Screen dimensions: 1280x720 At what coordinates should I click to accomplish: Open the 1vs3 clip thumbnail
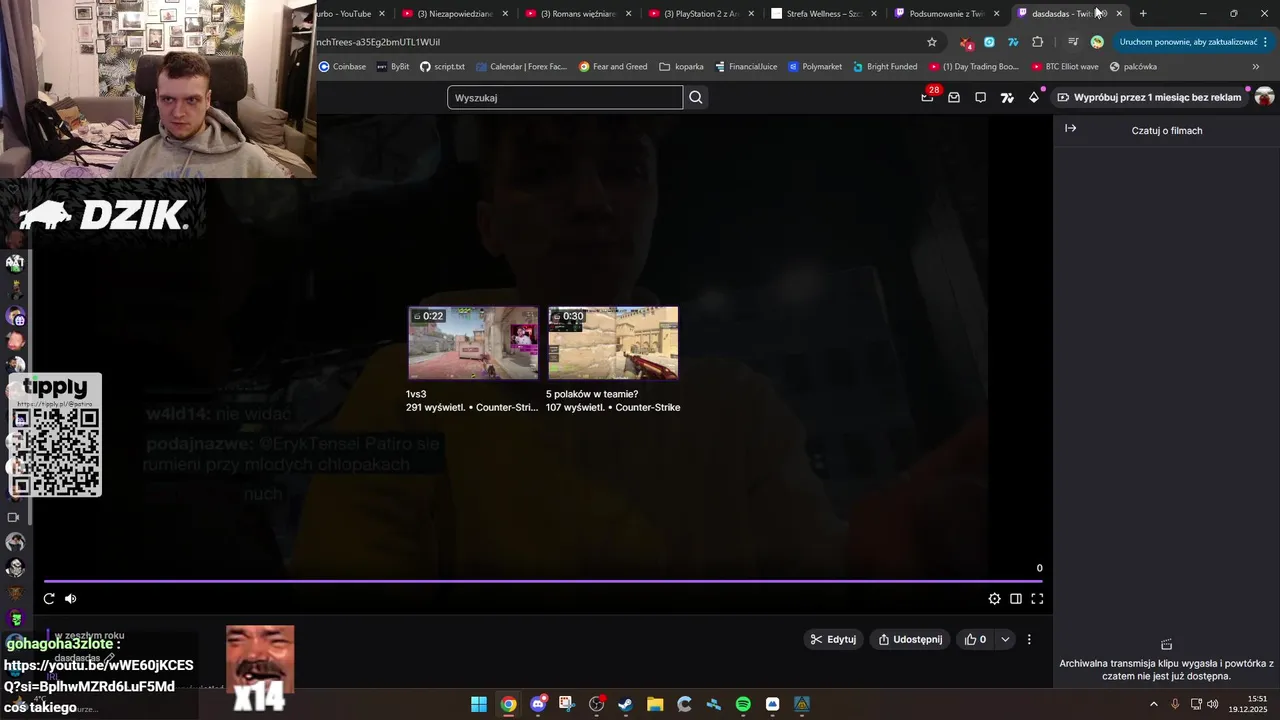(x=473, y=343)
